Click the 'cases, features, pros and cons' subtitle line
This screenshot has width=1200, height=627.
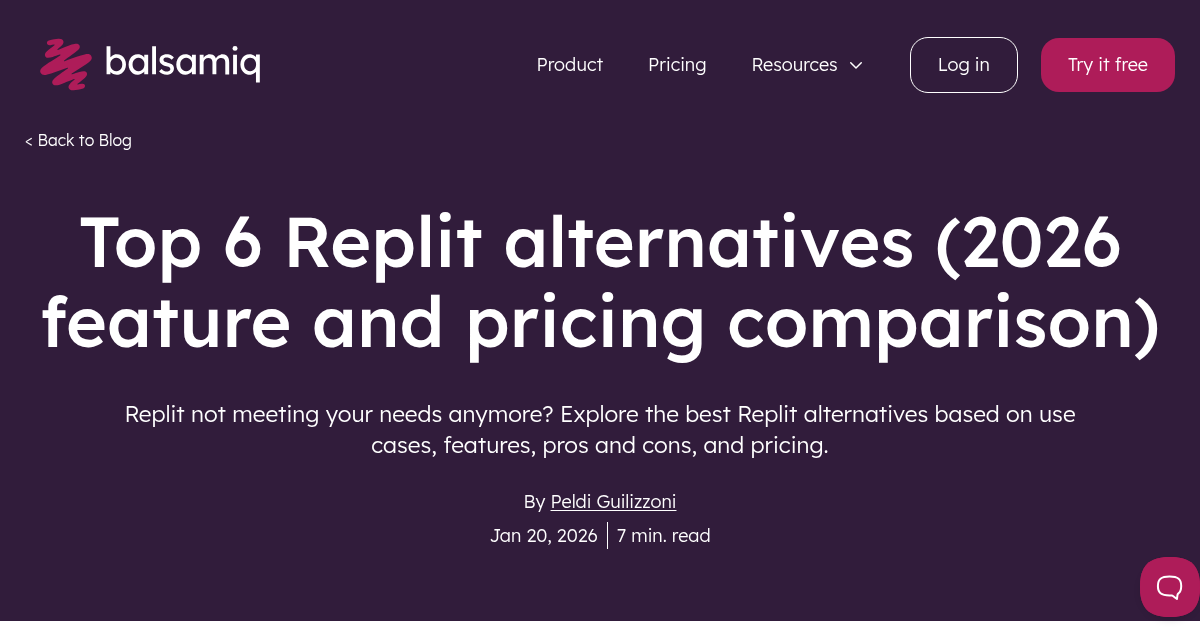(600, 446)
